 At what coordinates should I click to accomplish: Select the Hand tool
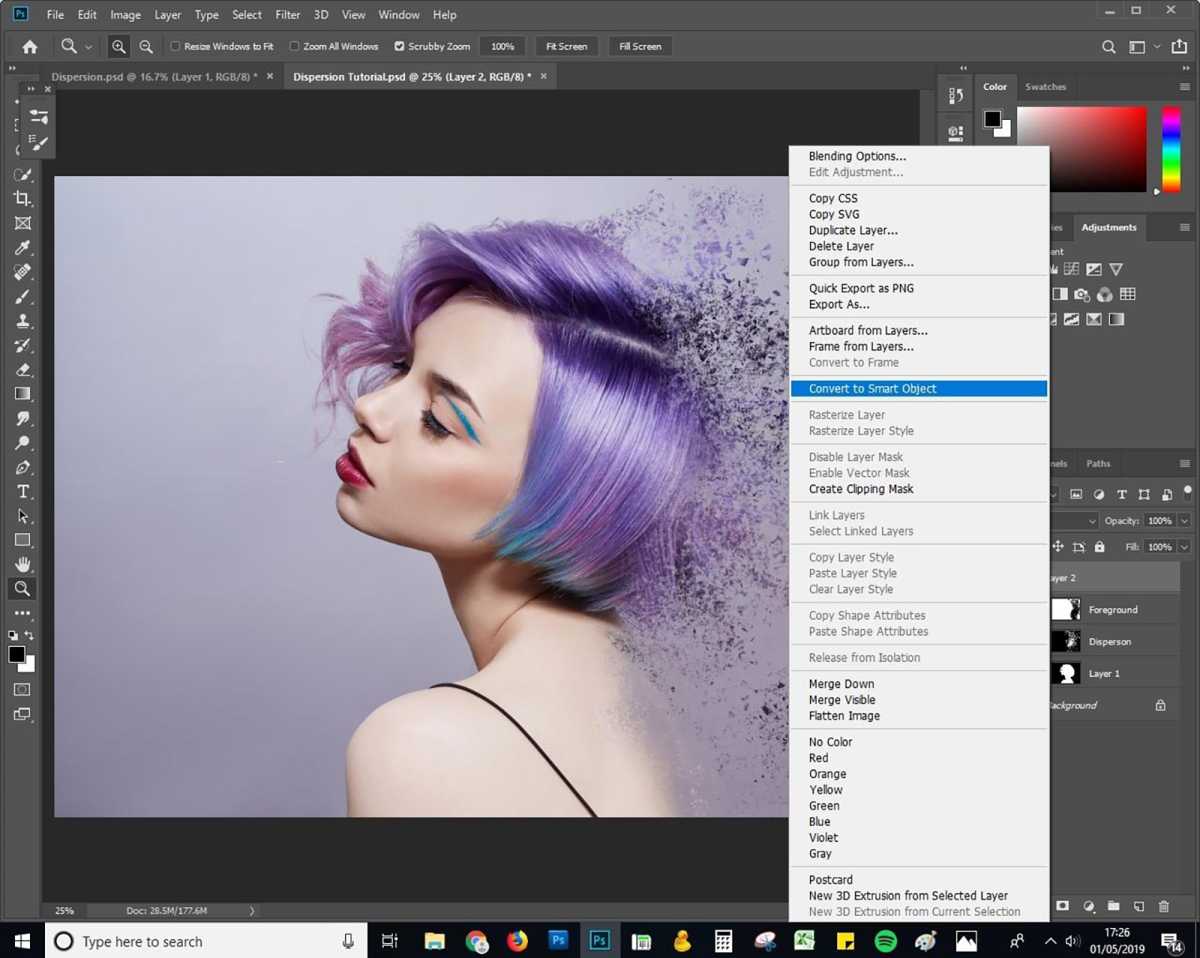click(x=22, y=564)
